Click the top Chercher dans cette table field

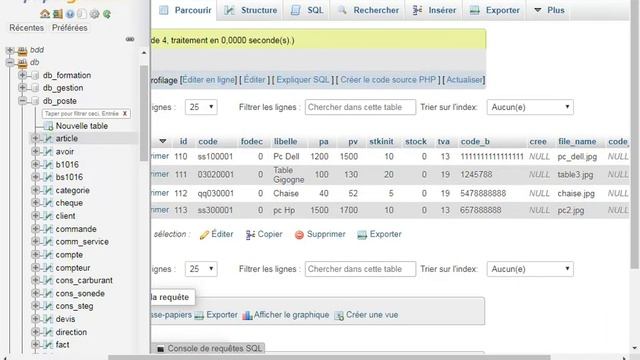click(360, 107)
